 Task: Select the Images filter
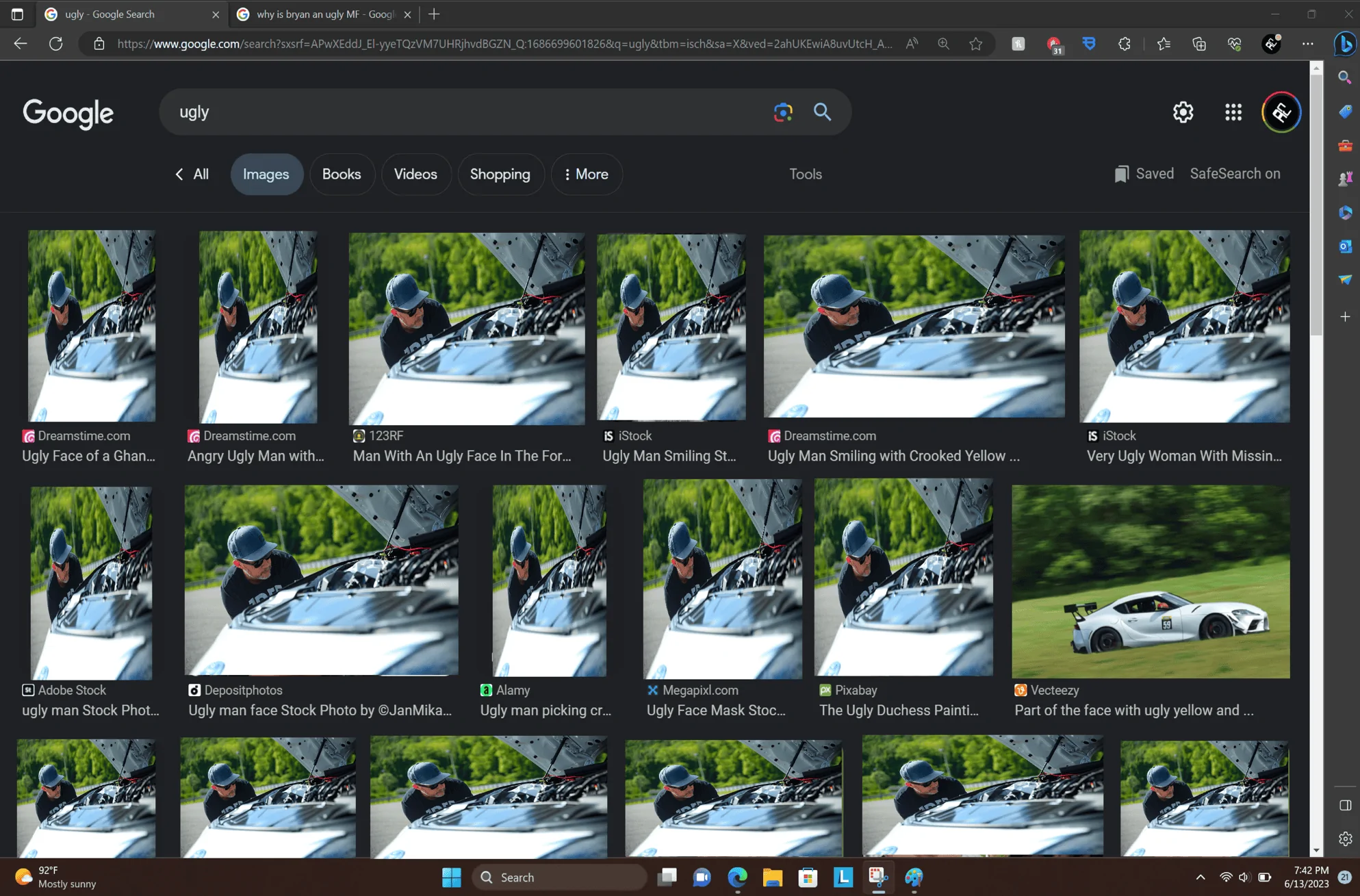click(x=266, y=175)
